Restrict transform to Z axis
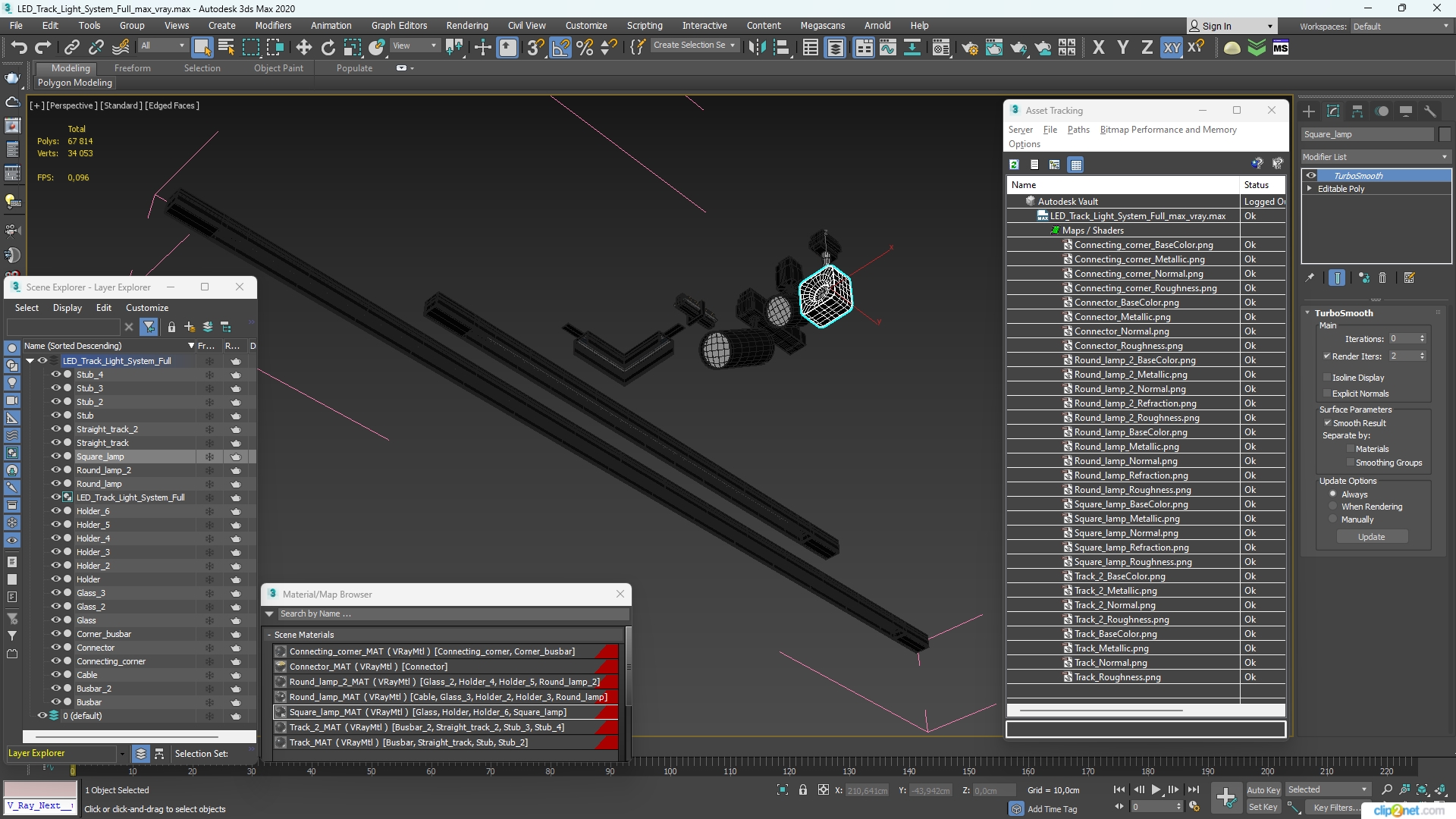Viewport: 1456px width, 819px height. click(1147, 48)
